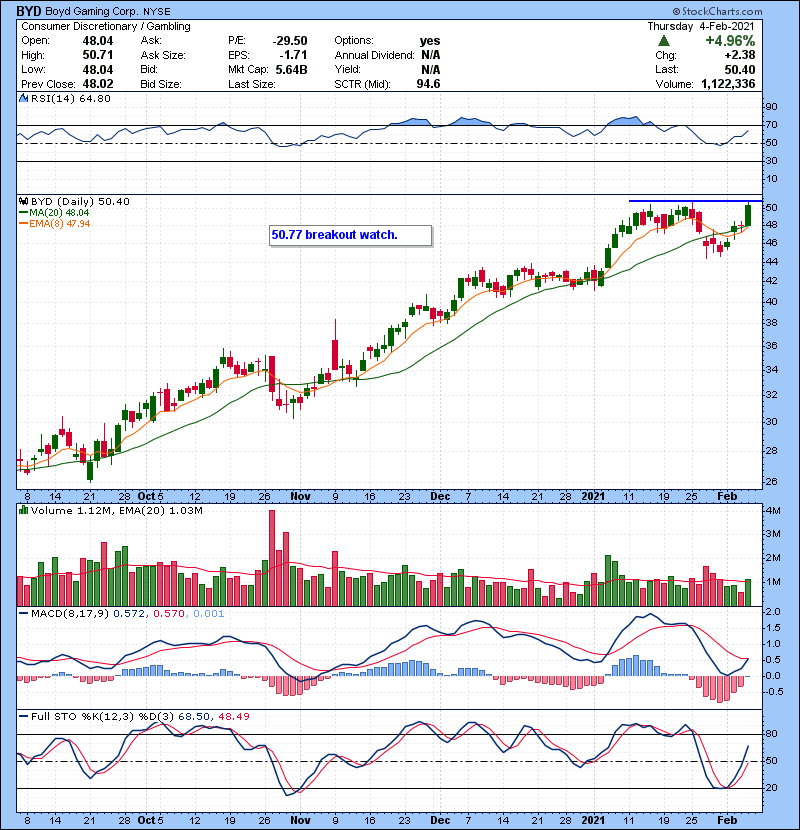This screenshot has width=800, height=830.
Task: Click the MACD signal value 0.570
Action: click(x=169, y=614)
